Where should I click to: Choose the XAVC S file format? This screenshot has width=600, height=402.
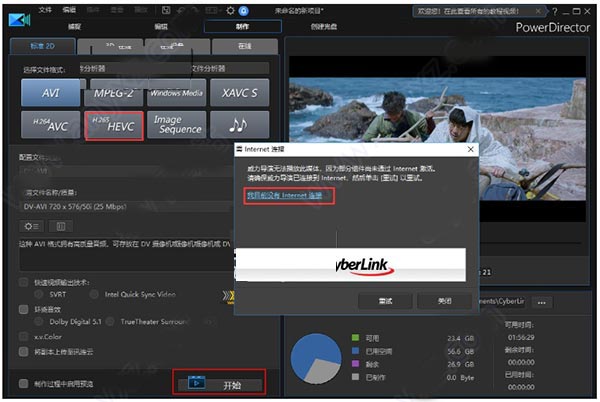[x=240, y=93]
